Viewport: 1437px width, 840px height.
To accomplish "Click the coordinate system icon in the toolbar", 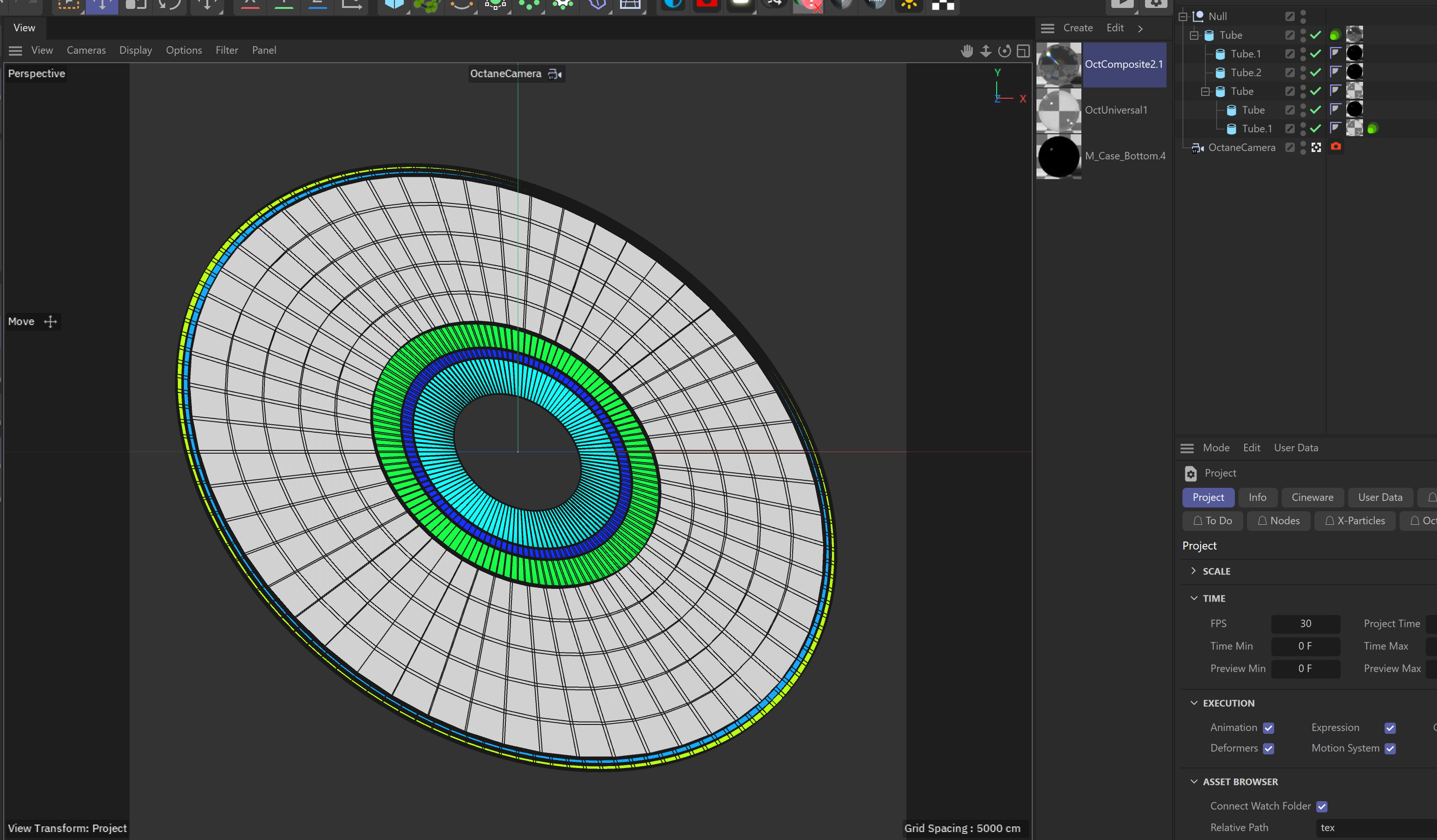I will (351, 5).
